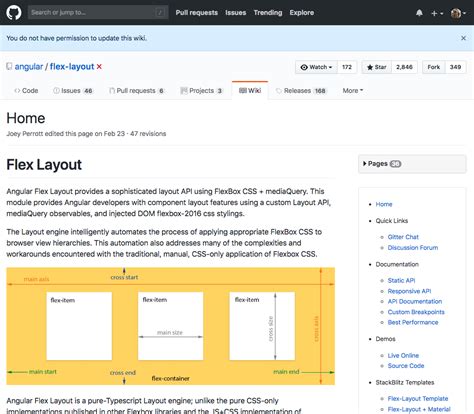The width and height of the screenshot is (474, 414).
Task: Open the Custom Breakpoints link
Action: pos(416,312)
